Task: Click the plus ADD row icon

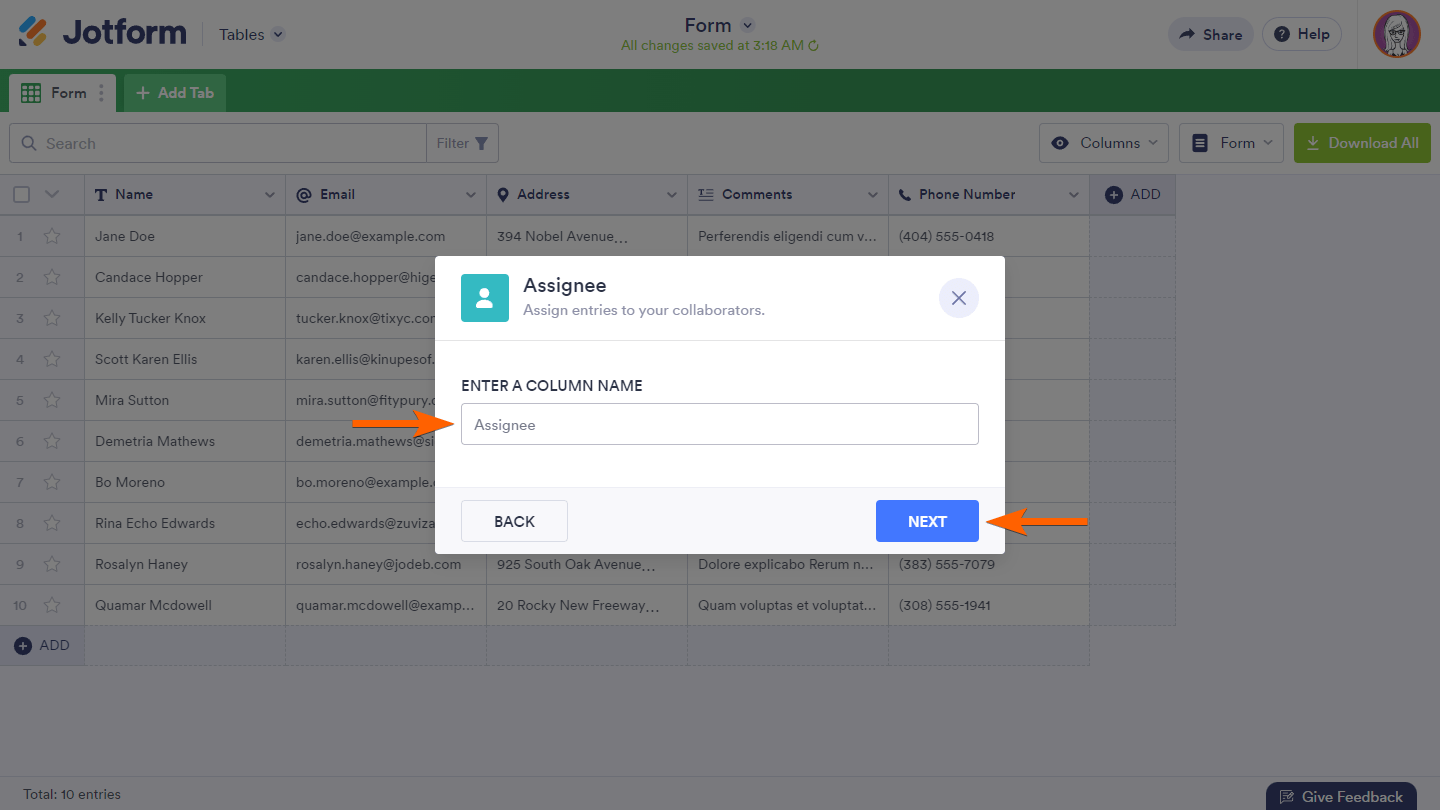Action: click(x=23, y=646)
